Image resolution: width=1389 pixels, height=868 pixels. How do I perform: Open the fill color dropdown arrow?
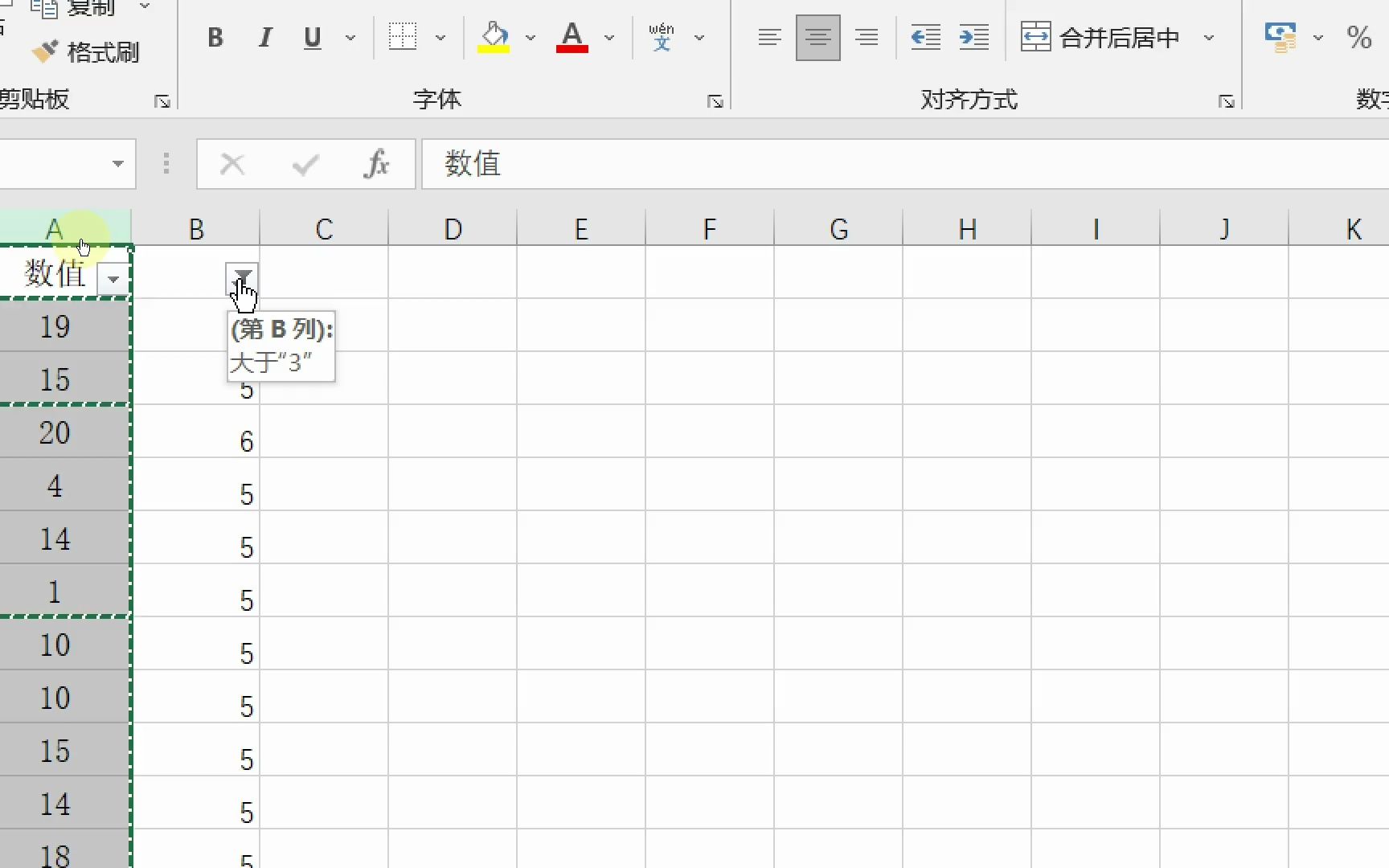point(531,37)
